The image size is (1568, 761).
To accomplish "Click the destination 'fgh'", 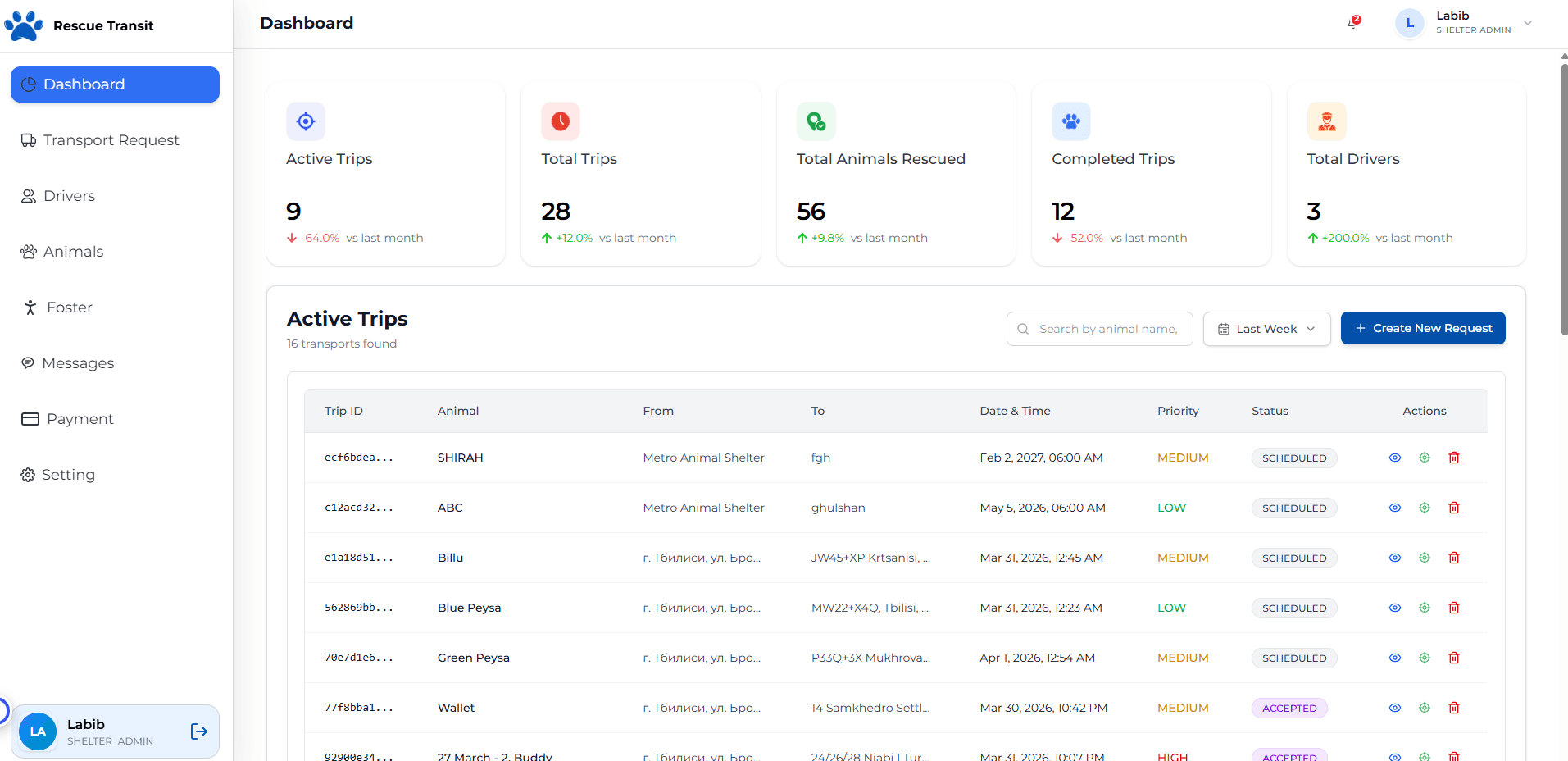I will (820, 458).
